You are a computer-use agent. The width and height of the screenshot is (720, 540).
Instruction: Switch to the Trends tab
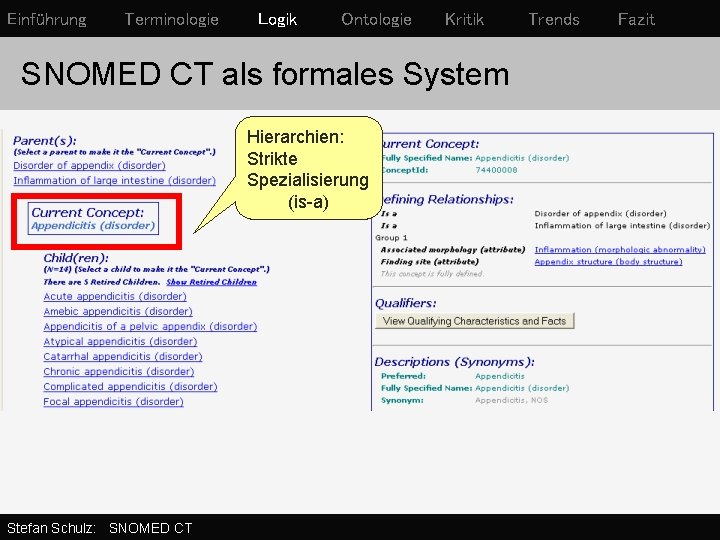pos(554,19)
